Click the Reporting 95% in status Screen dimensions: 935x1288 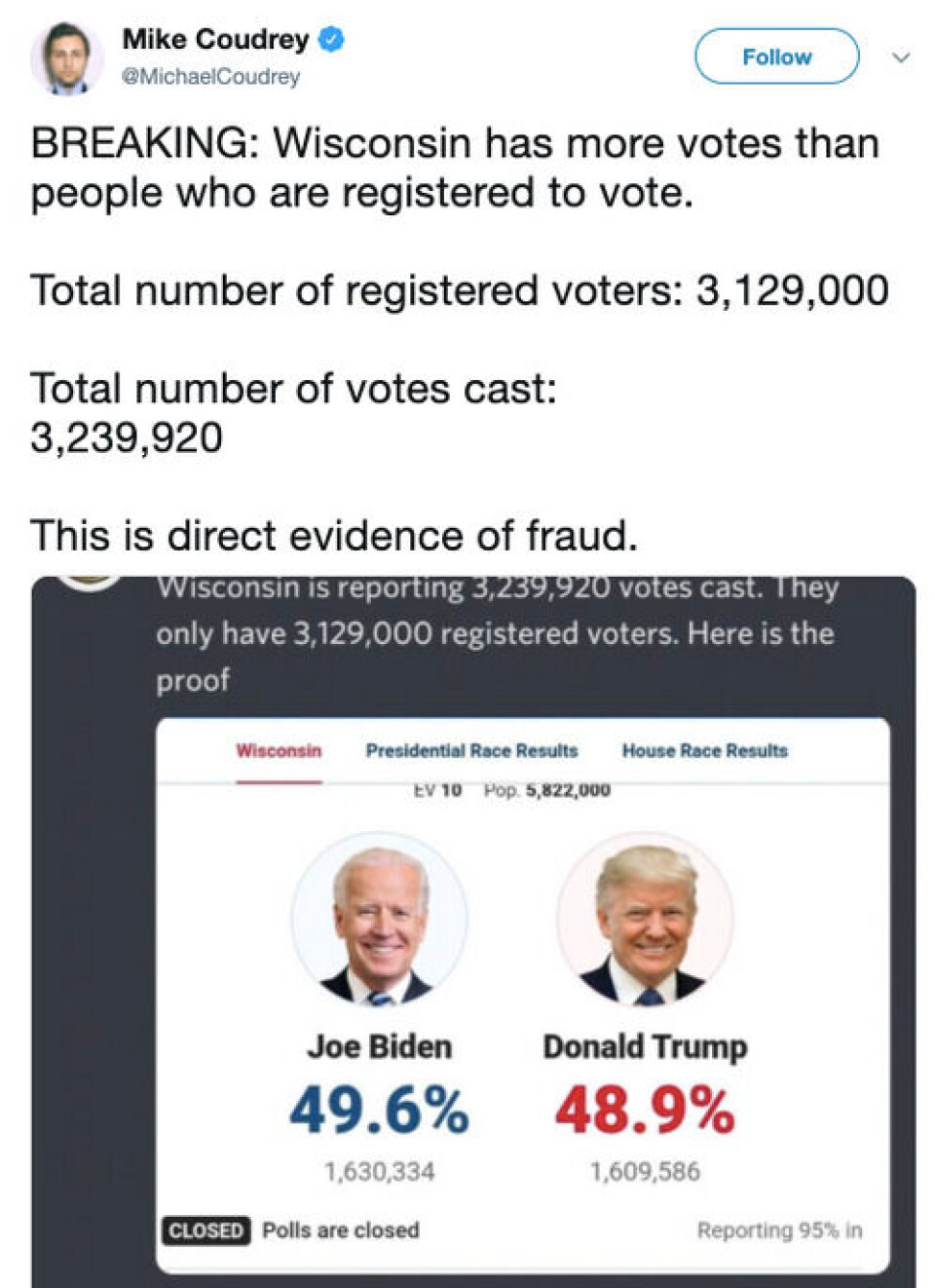coord(779,1231)
